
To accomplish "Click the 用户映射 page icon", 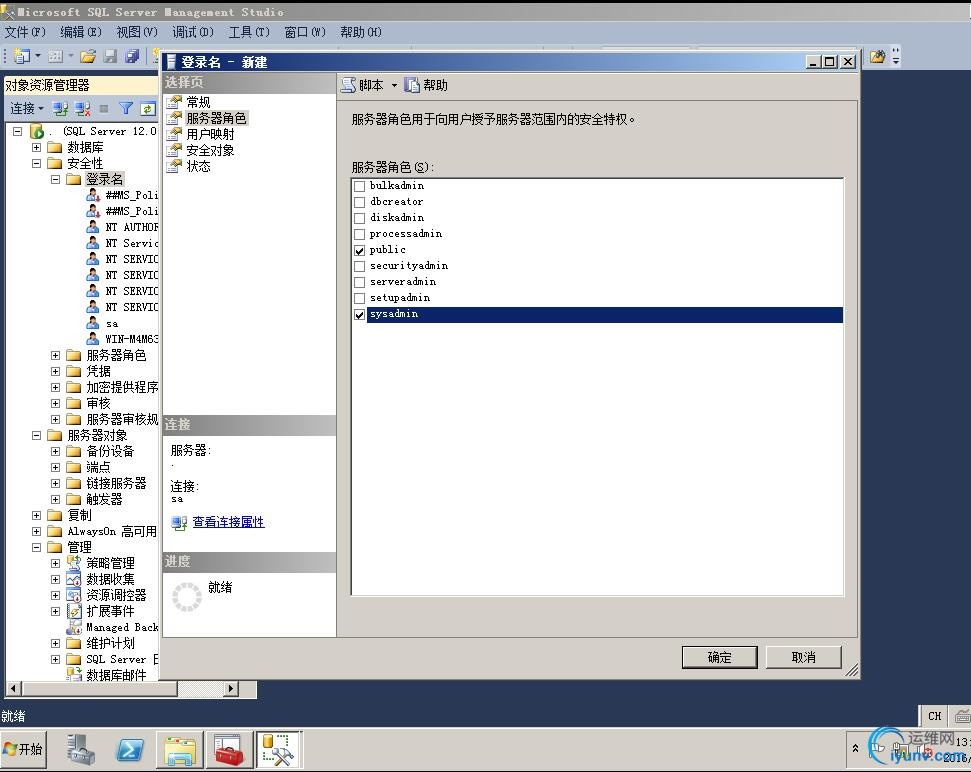I will (174, 134).
